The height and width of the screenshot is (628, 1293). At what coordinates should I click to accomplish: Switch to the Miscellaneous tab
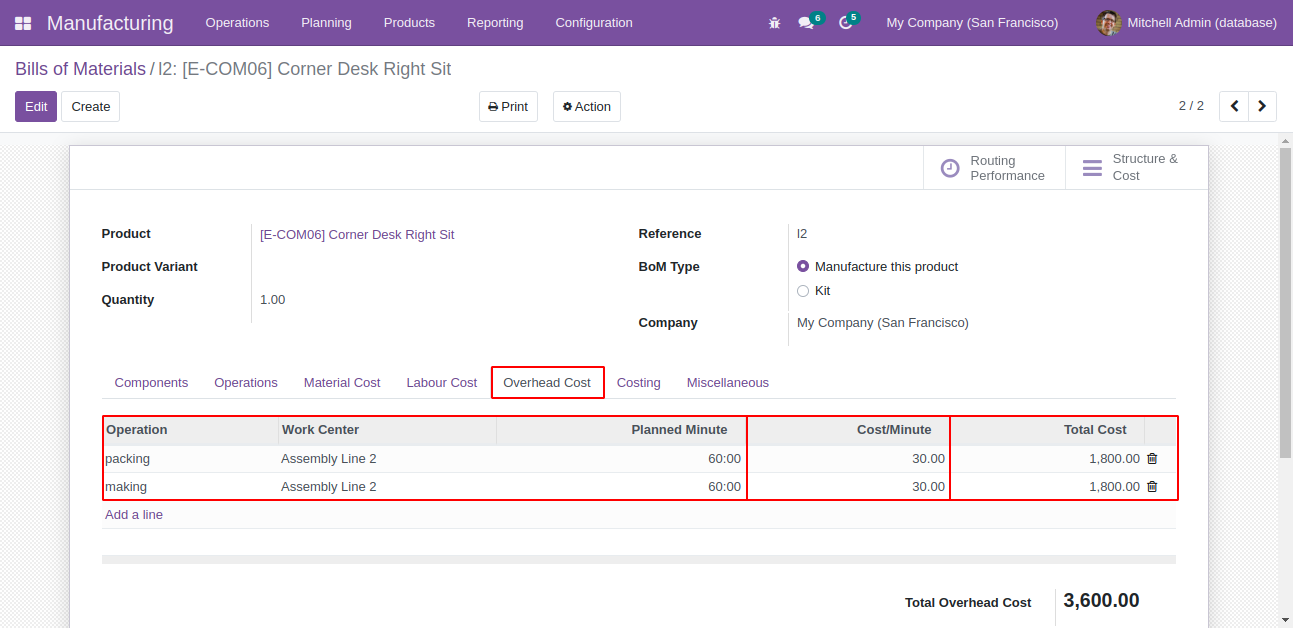click(x=728, y=383)
